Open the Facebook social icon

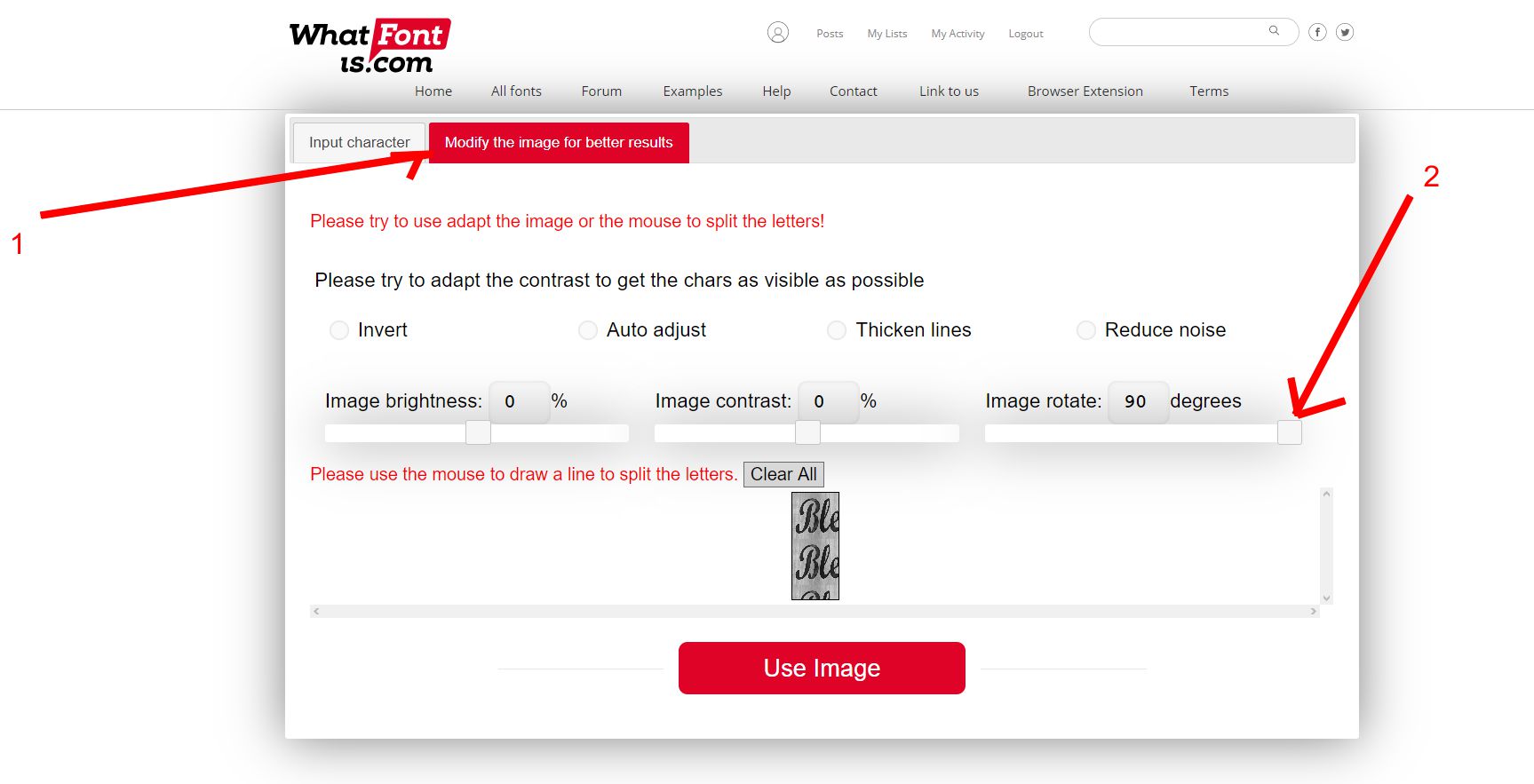(1317, 33)
